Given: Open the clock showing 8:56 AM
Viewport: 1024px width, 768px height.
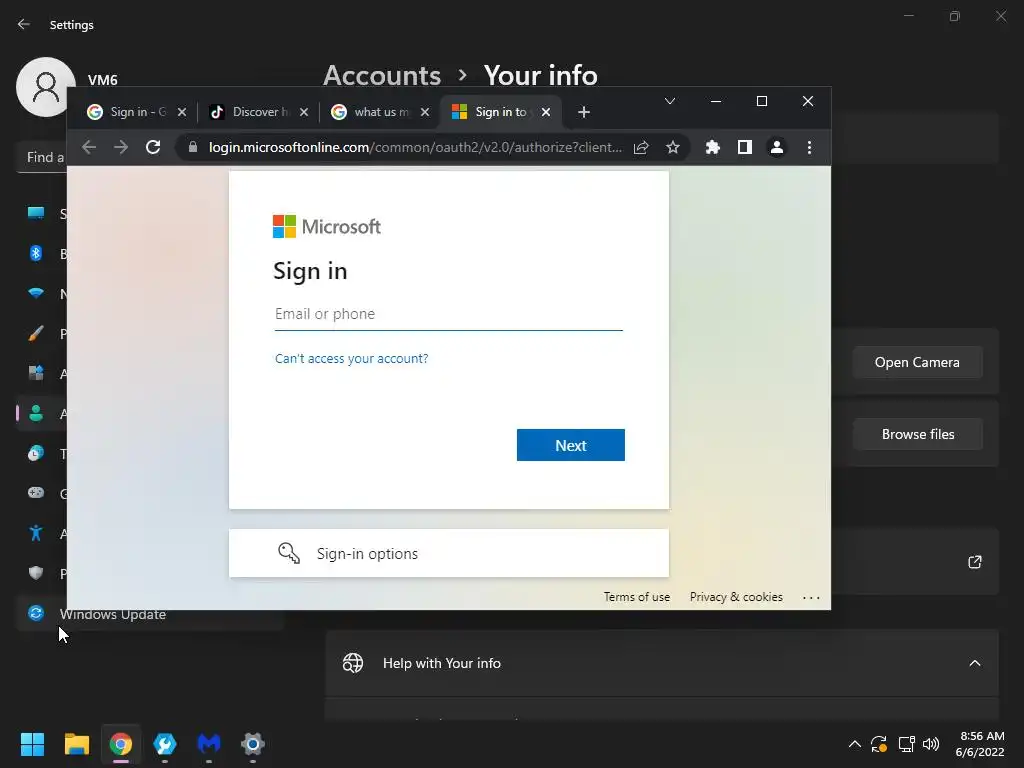Looking at the screenshot, I should pyautogui.click(x=980, y=744).
